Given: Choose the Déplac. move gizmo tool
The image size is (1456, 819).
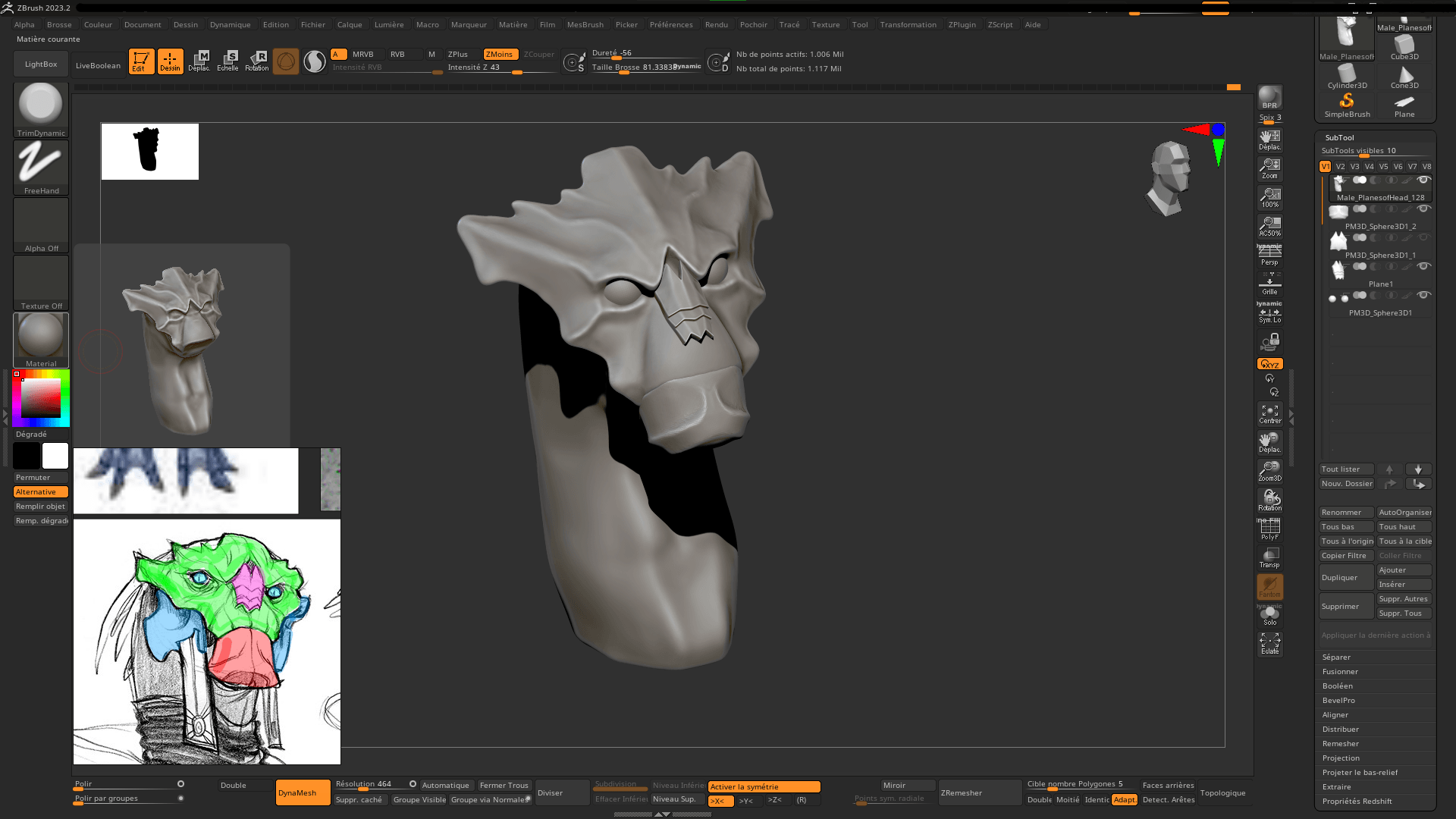Looking at the screenshot, I should coord(199,61).
